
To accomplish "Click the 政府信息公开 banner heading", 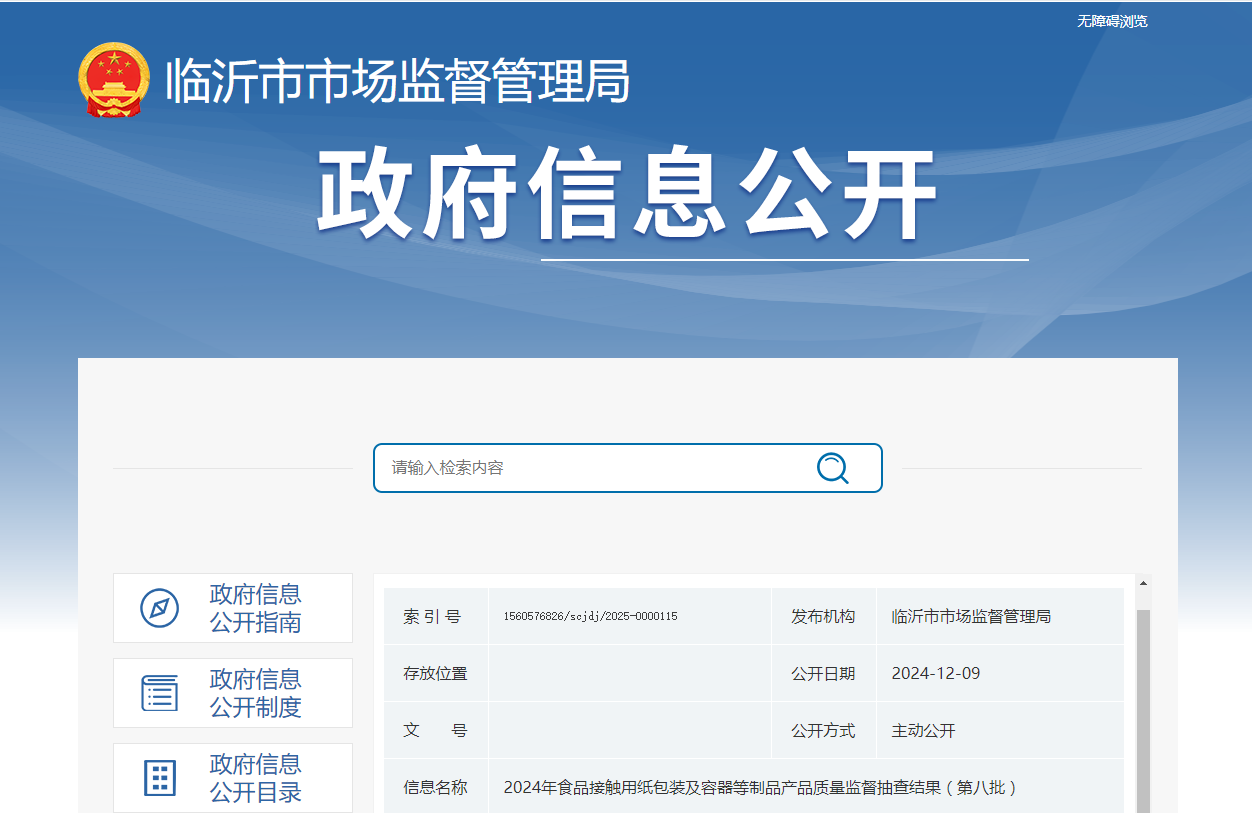I will pos(627,195).
